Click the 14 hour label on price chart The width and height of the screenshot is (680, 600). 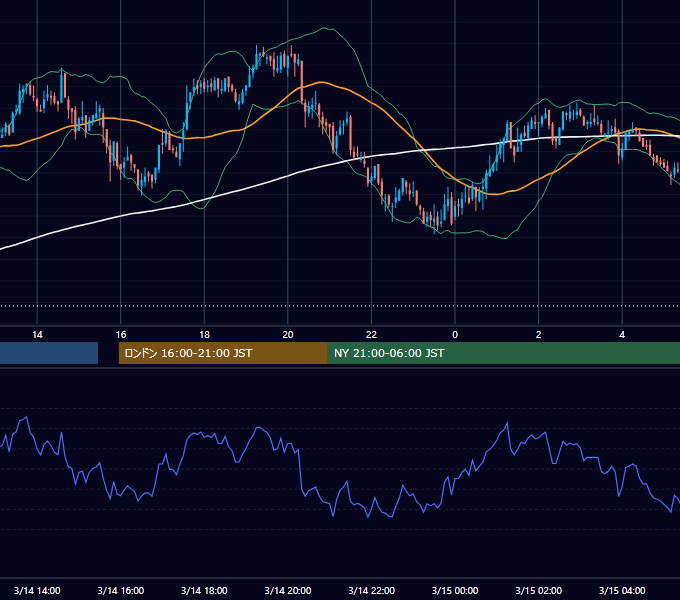(37, 335)
